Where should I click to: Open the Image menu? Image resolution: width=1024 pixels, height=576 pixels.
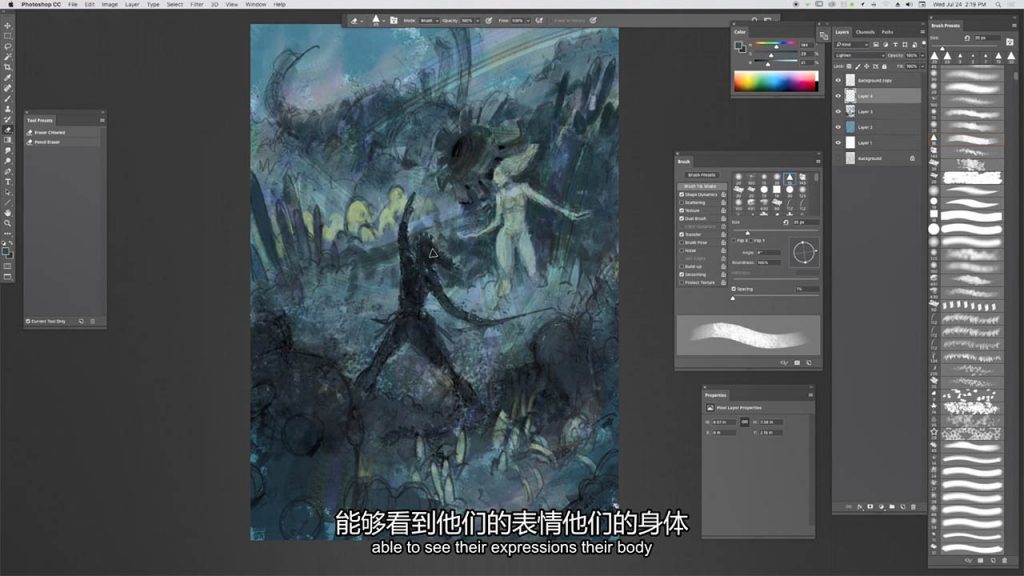click(x=110, y=5)
